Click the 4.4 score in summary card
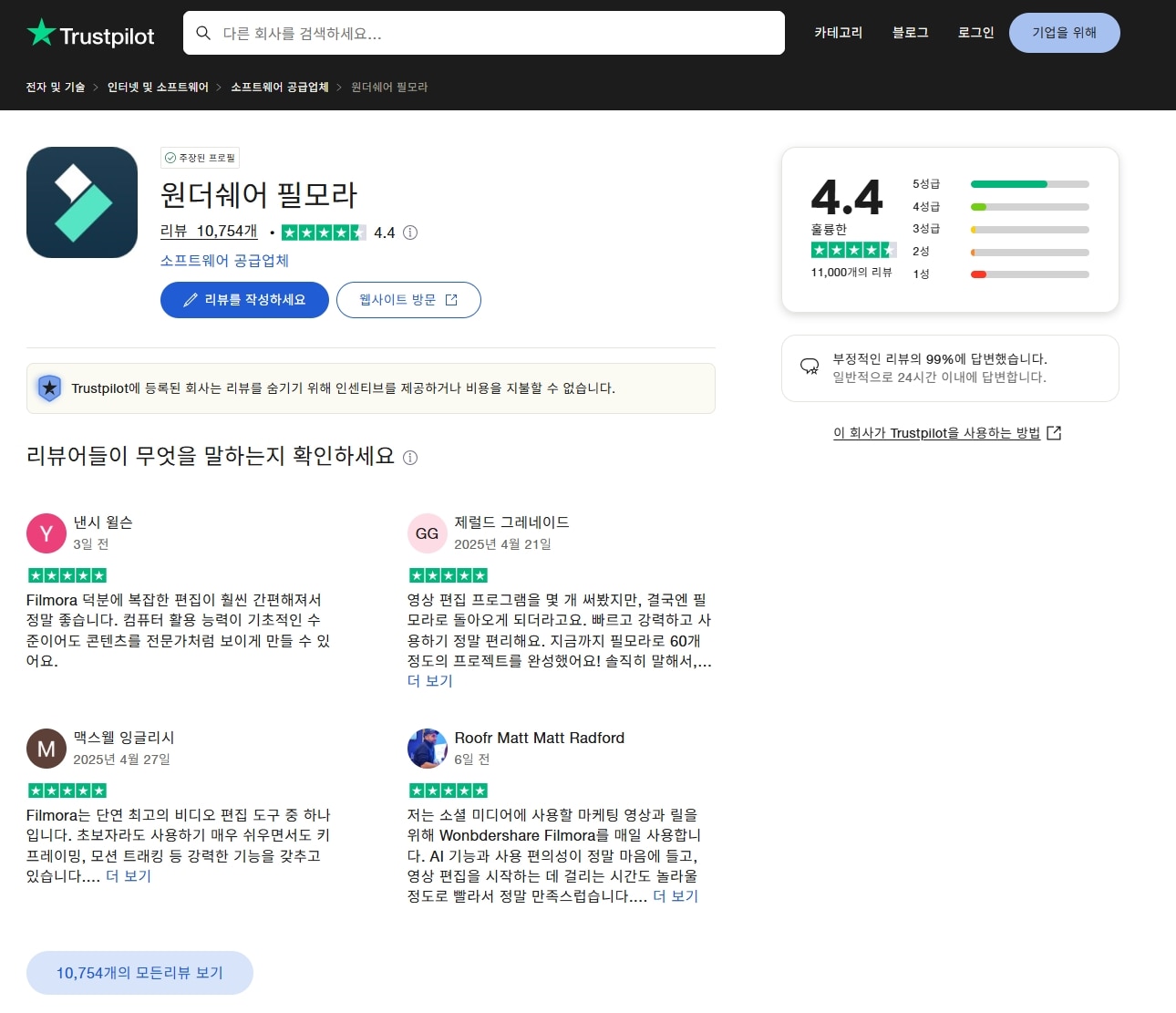The width and height of the screenshot is (1176, 1013). 847,198
